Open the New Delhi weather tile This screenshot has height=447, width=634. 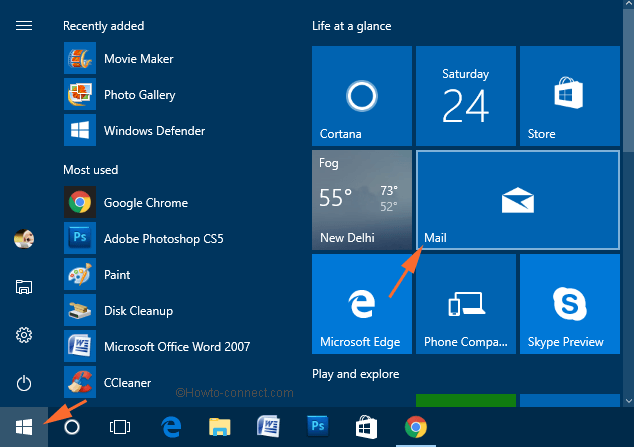[362, 200]
